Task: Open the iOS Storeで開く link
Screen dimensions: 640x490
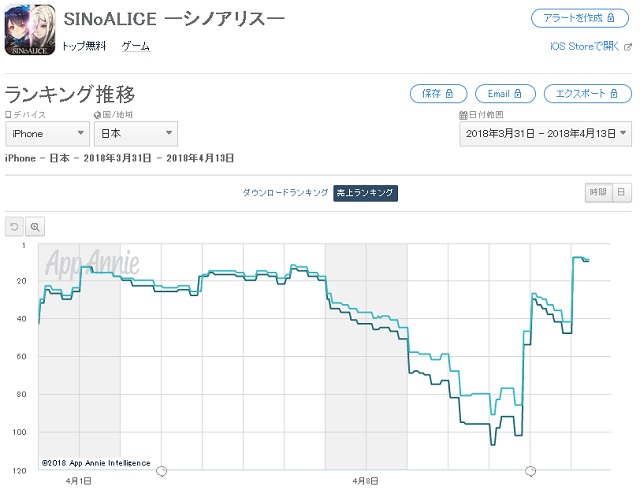Action: click(x=584, y=47)
